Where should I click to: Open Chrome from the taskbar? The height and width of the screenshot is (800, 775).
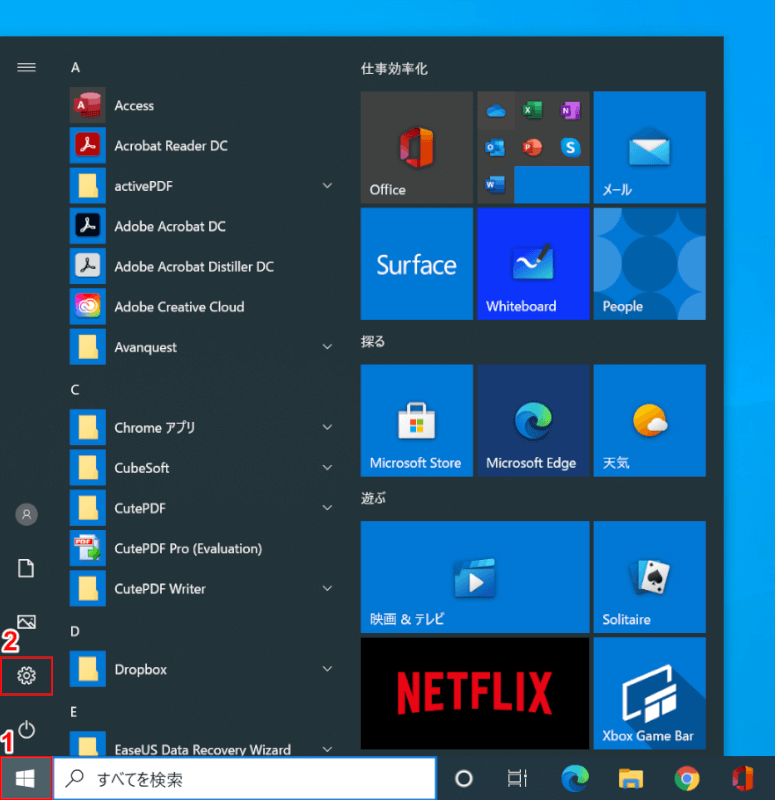click(687, 779)
